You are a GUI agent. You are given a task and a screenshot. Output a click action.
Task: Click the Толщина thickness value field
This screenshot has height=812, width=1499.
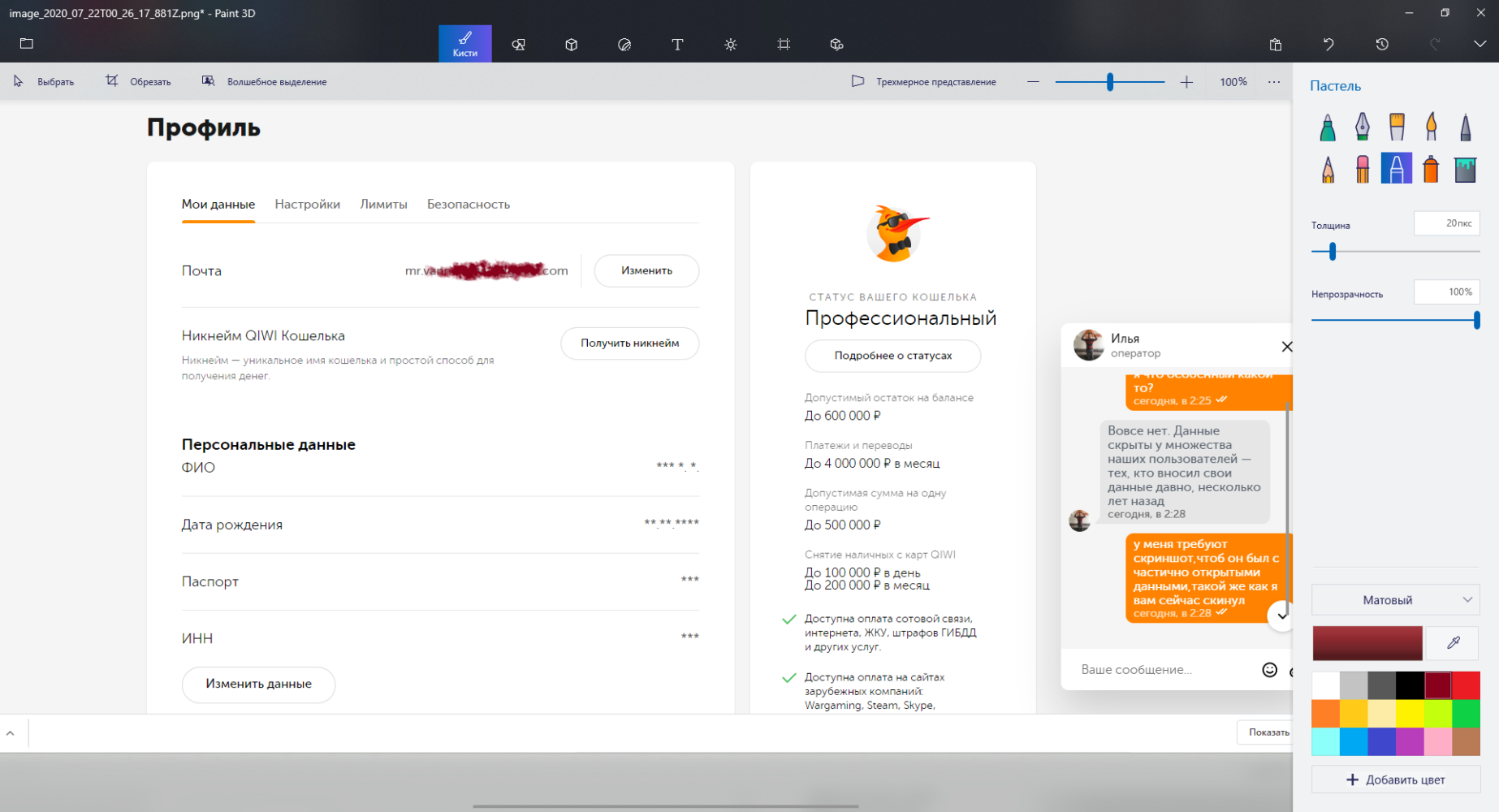pos(1446,223)
